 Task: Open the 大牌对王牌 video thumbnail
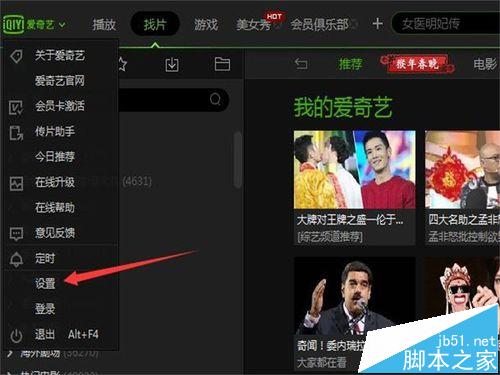coord(355,169)
